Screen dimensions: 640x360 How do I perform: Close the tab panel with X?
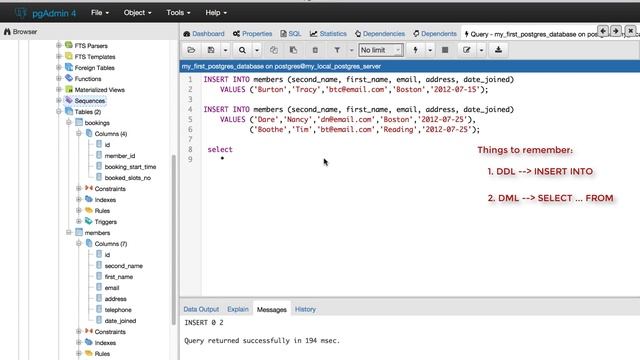click(x=631, y=31)
